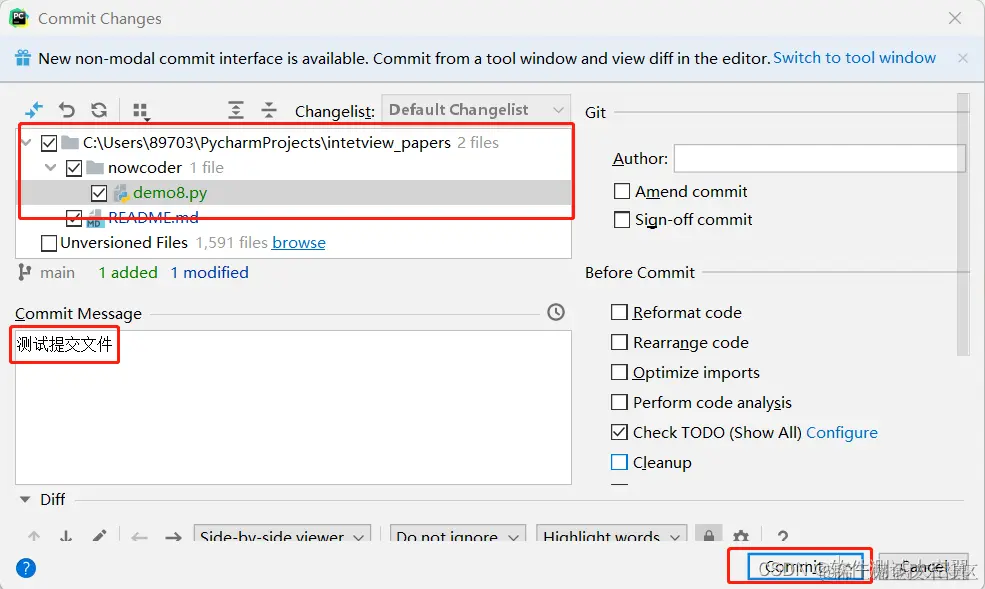This screenshot has height=589, width=985.
Task: Enable the Optimize imports checkbox
Action: click(619, 372)
